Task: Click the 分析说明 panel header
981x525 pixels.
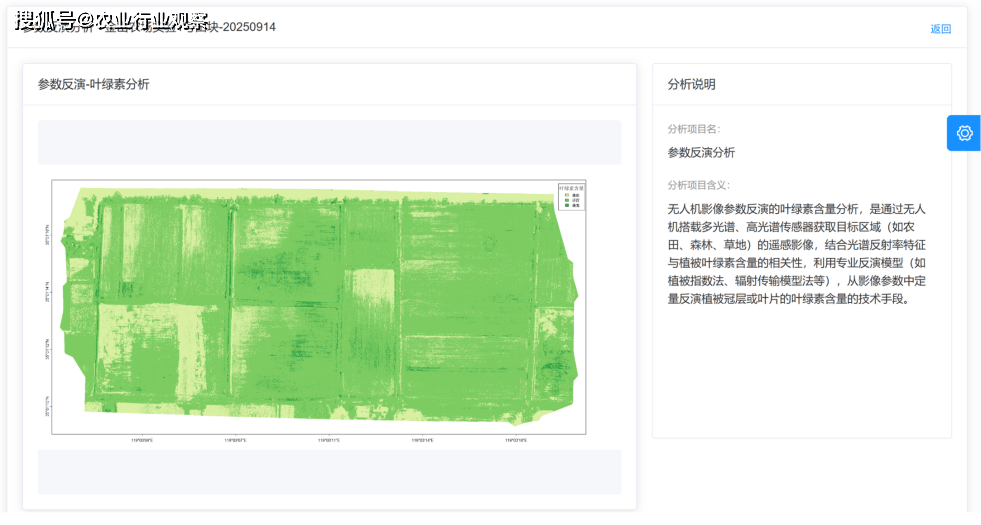Action: [691, 85]
